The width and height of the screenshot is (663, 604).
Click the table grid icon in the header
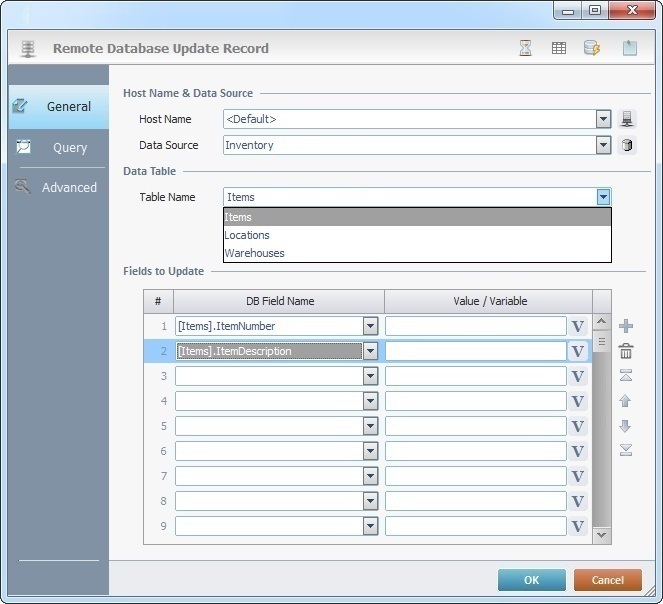coord(559,48)
